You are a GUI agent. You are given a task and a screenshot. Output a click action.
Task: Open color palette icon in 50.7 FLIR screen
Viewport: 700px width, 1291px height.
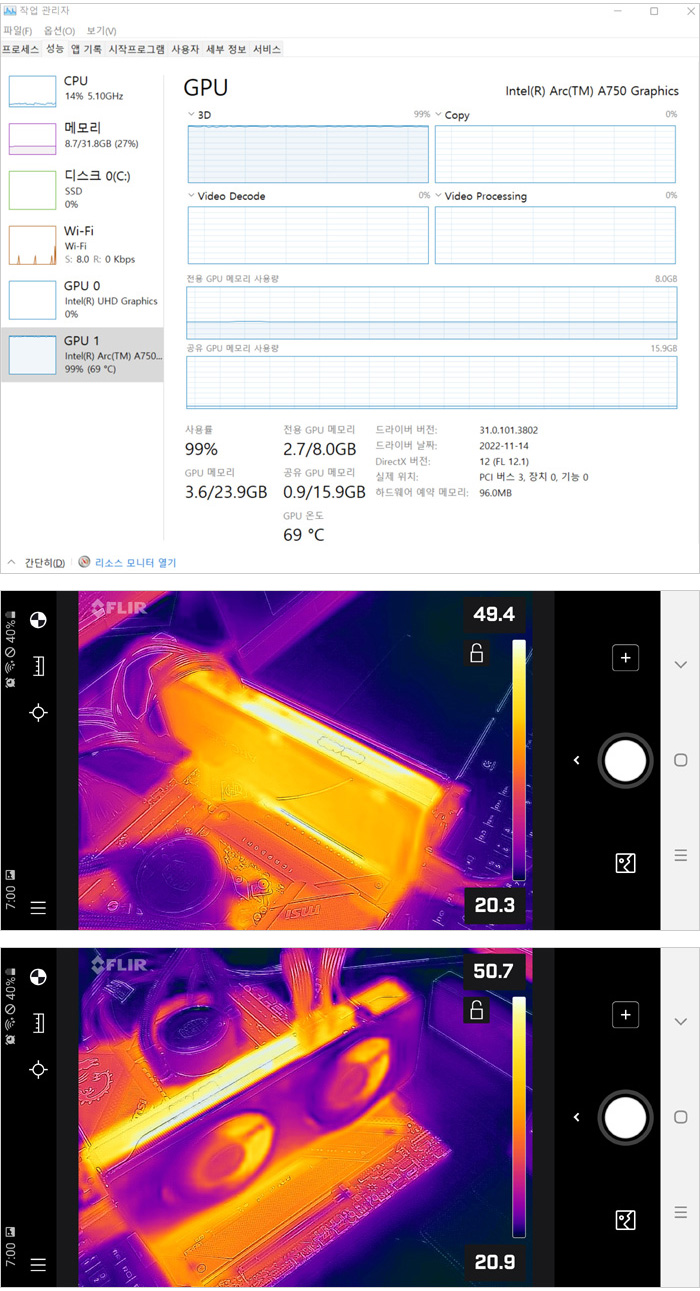(x=38, y=976)
